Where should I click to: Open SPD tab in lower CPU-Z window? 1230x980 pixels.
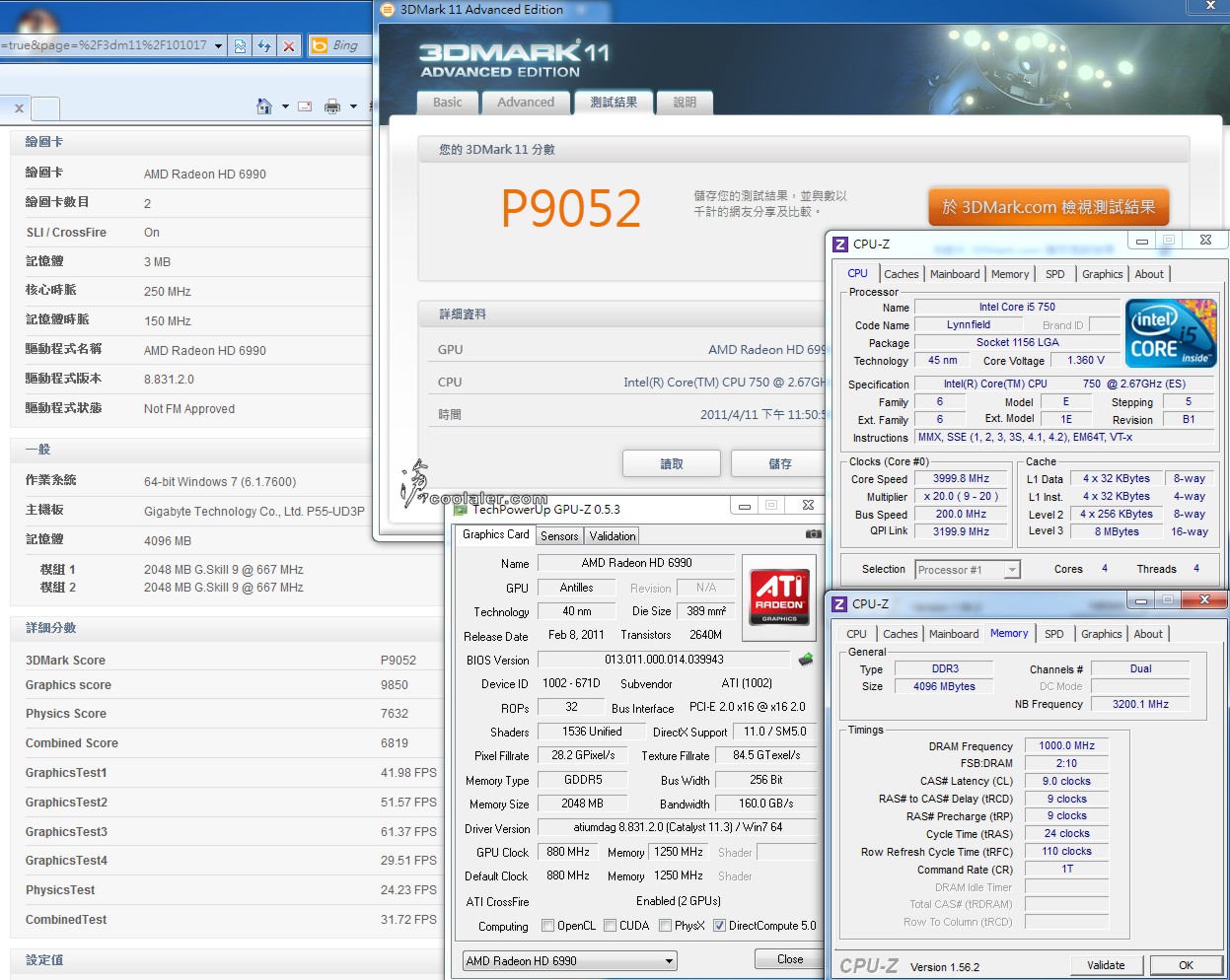(x=1054, y=634)
